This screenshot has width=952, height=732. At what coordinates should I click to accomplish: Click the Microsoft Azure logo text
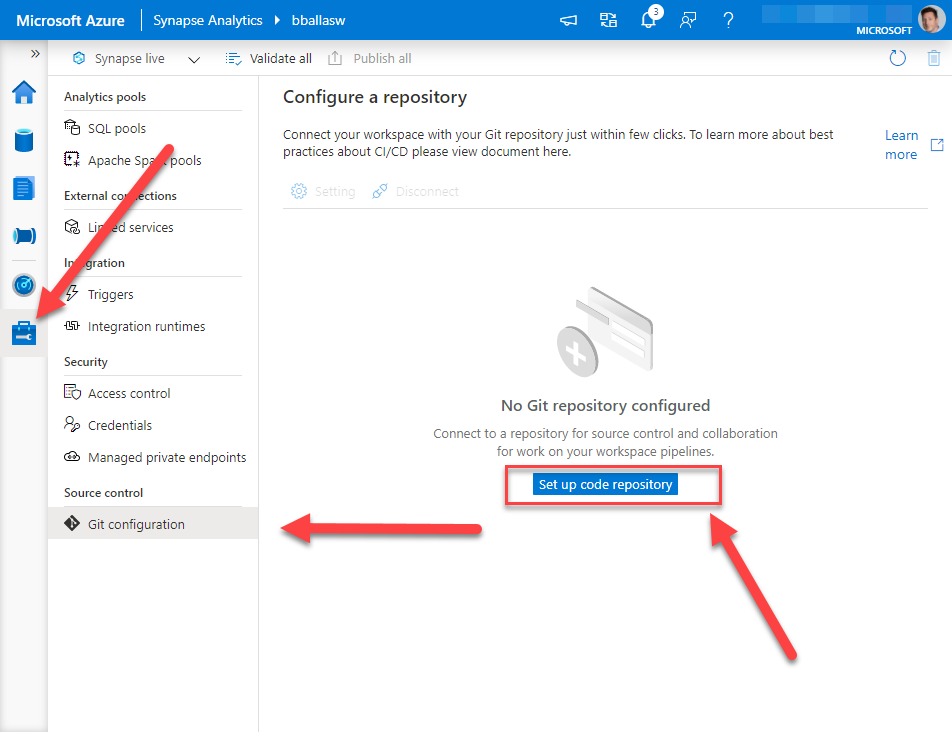(70, 20)
